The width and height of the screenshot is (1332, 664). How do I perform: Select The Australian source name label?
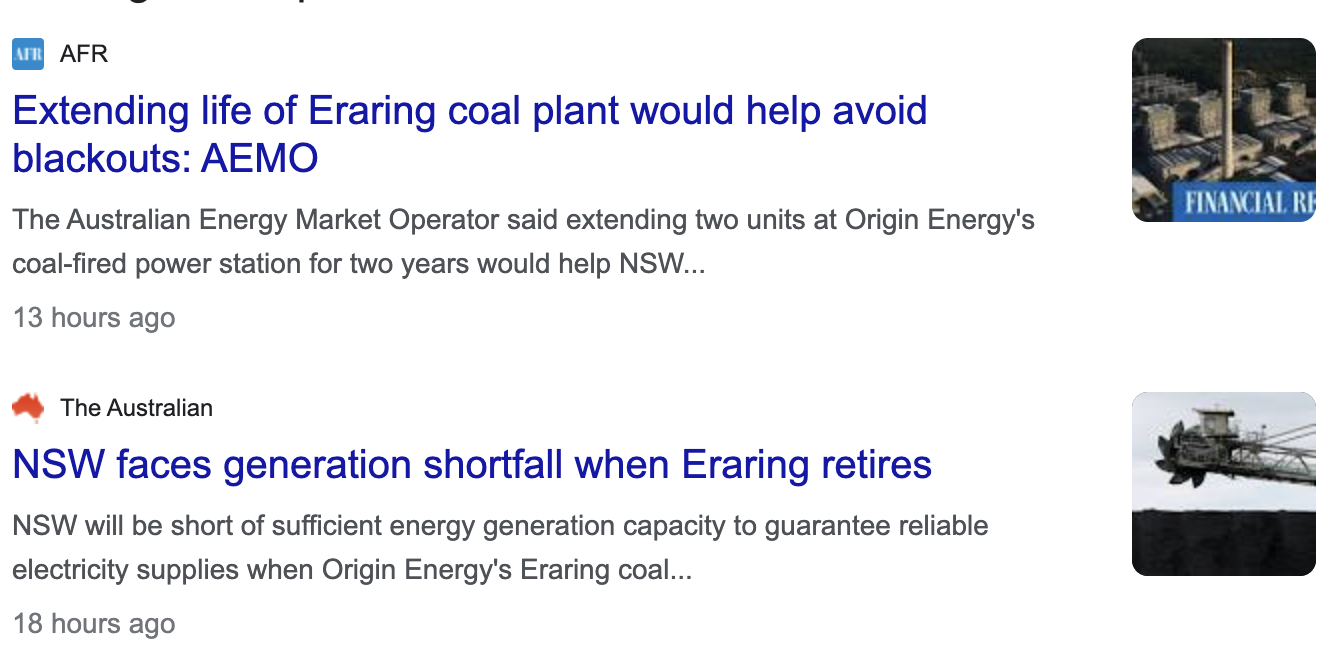pos(136,408)
